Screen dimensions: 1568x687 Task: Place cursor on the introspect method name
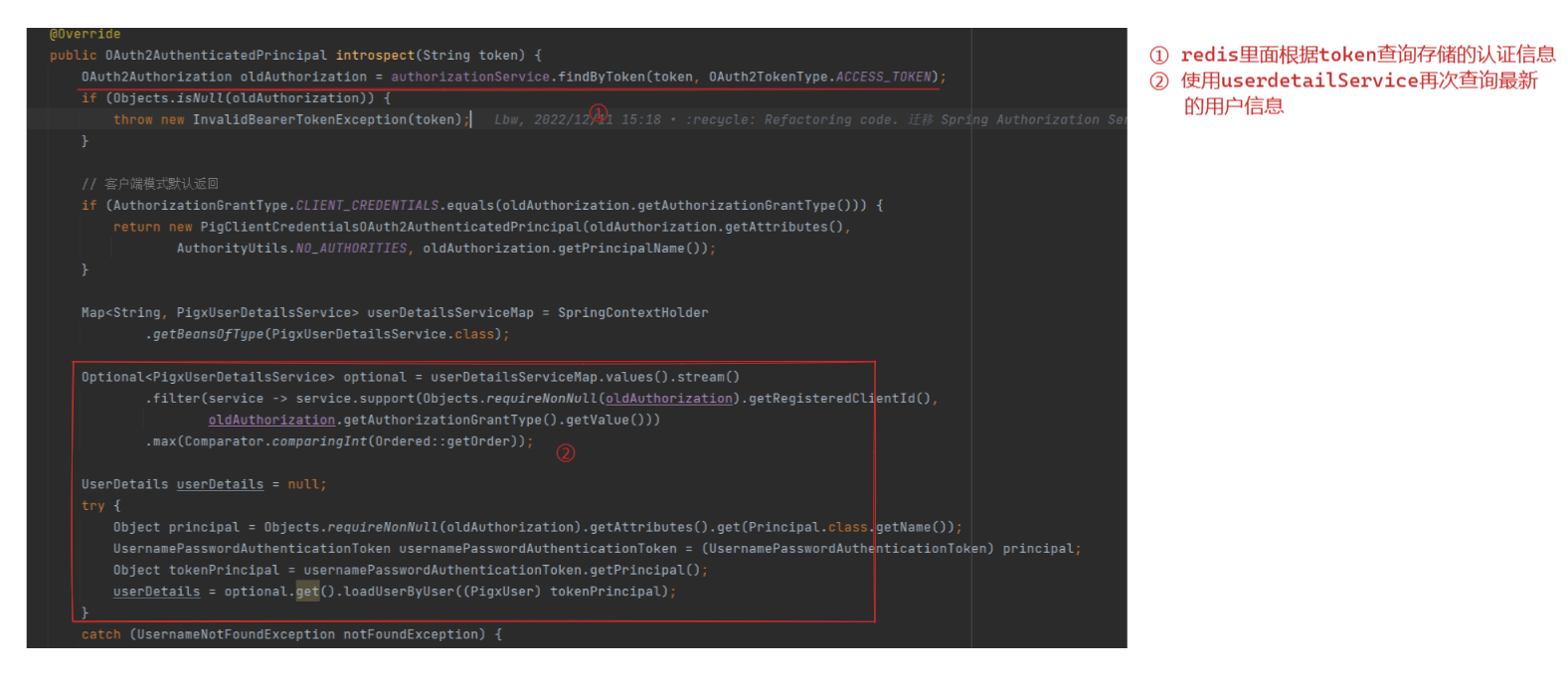[x=374, y=56]
